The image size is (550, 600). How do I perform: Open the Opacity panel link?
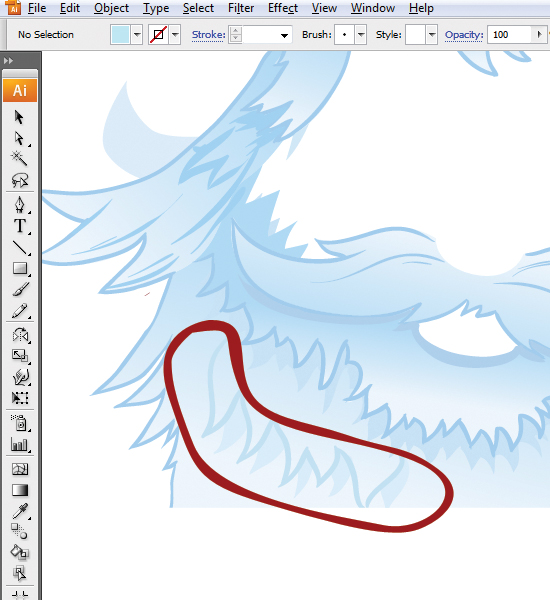coord(464,35)
